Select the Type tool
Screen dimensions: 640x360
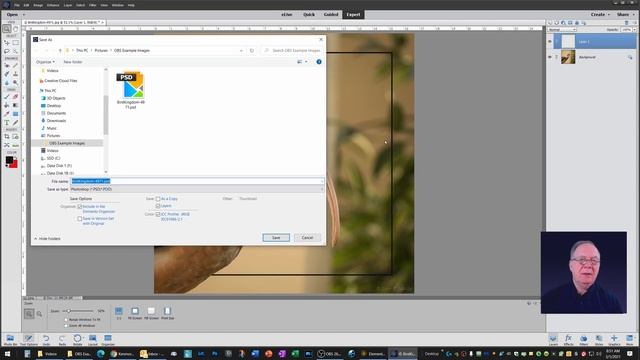[x=7, y=122]
